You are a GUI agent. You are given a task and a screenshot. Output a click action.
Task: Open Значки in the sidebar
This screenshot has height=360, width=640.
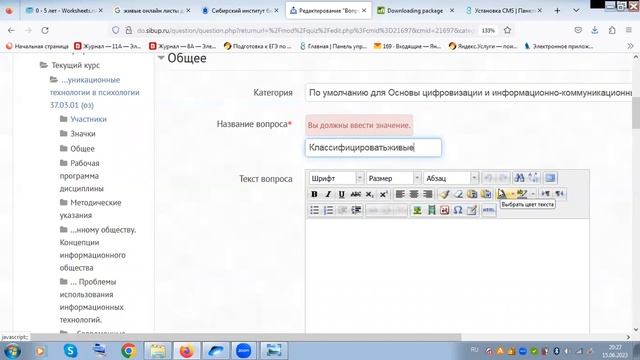click(x=83, y=134)
